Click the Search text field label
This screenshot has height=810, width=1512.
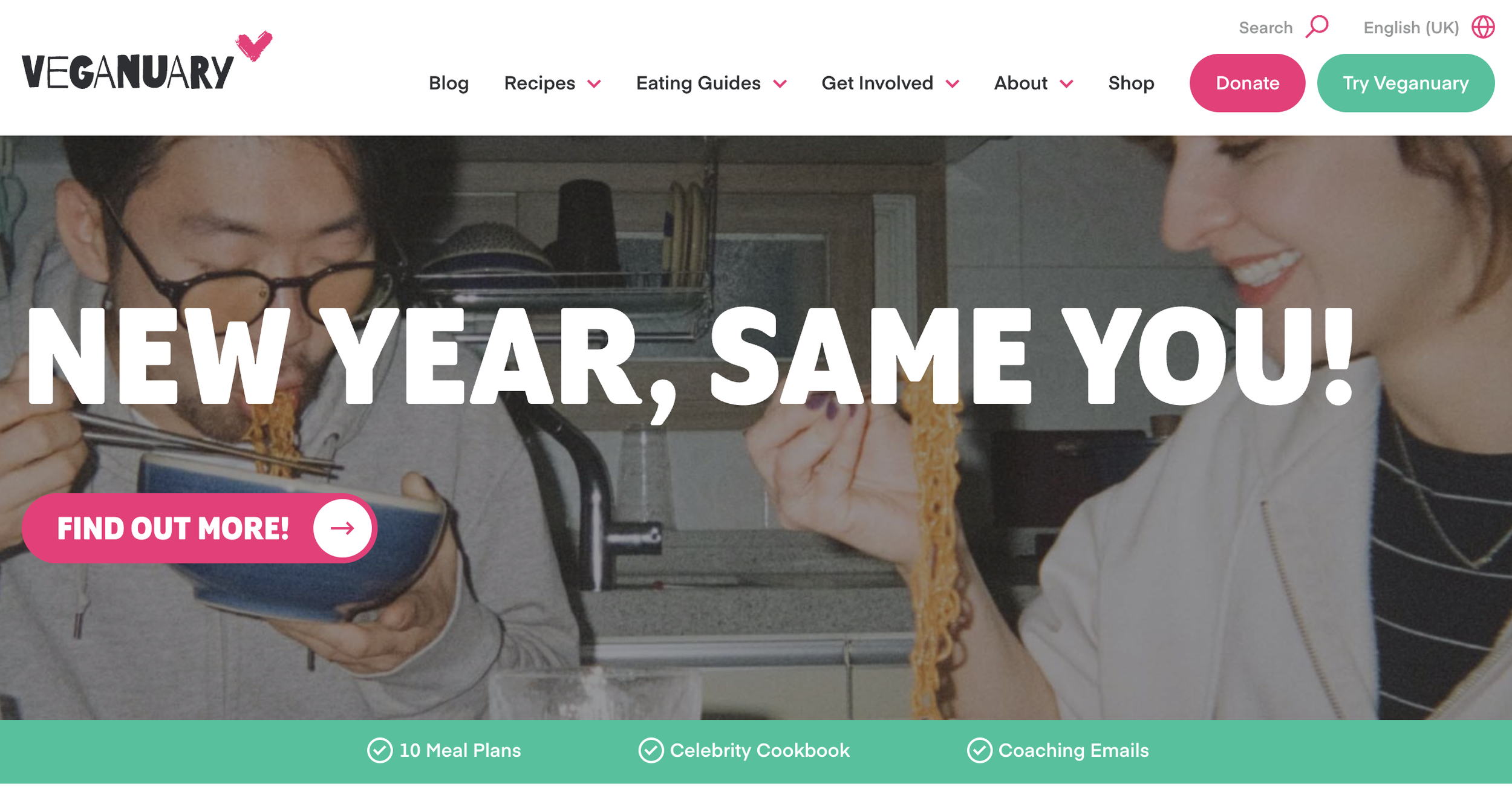pyautogui.click(x=1265, y=28)
